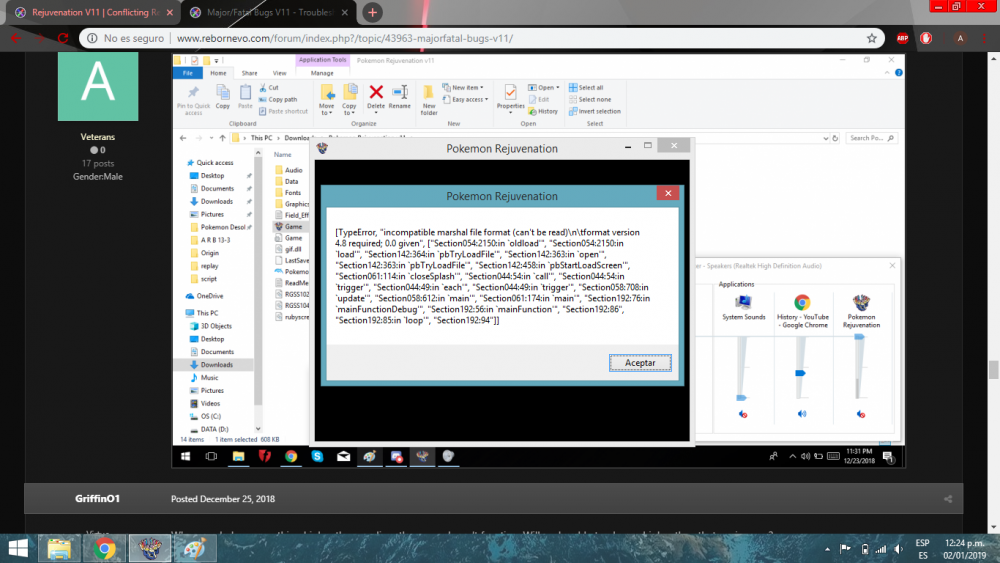The height and width of the screenshot is (563, 1000).
Task: Click Select all in Explorer's ribbon
Action: pos(585,87)
